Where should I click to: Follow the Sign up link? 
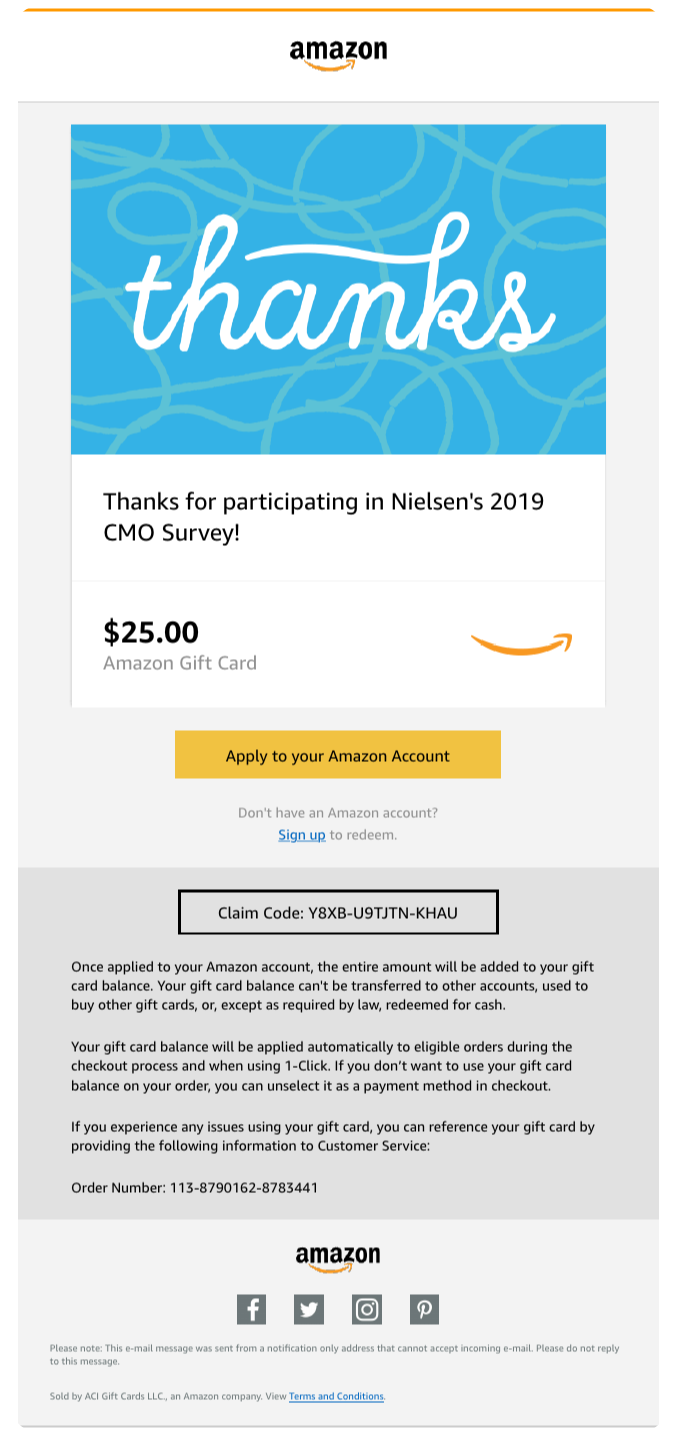[x=302, y=835]
